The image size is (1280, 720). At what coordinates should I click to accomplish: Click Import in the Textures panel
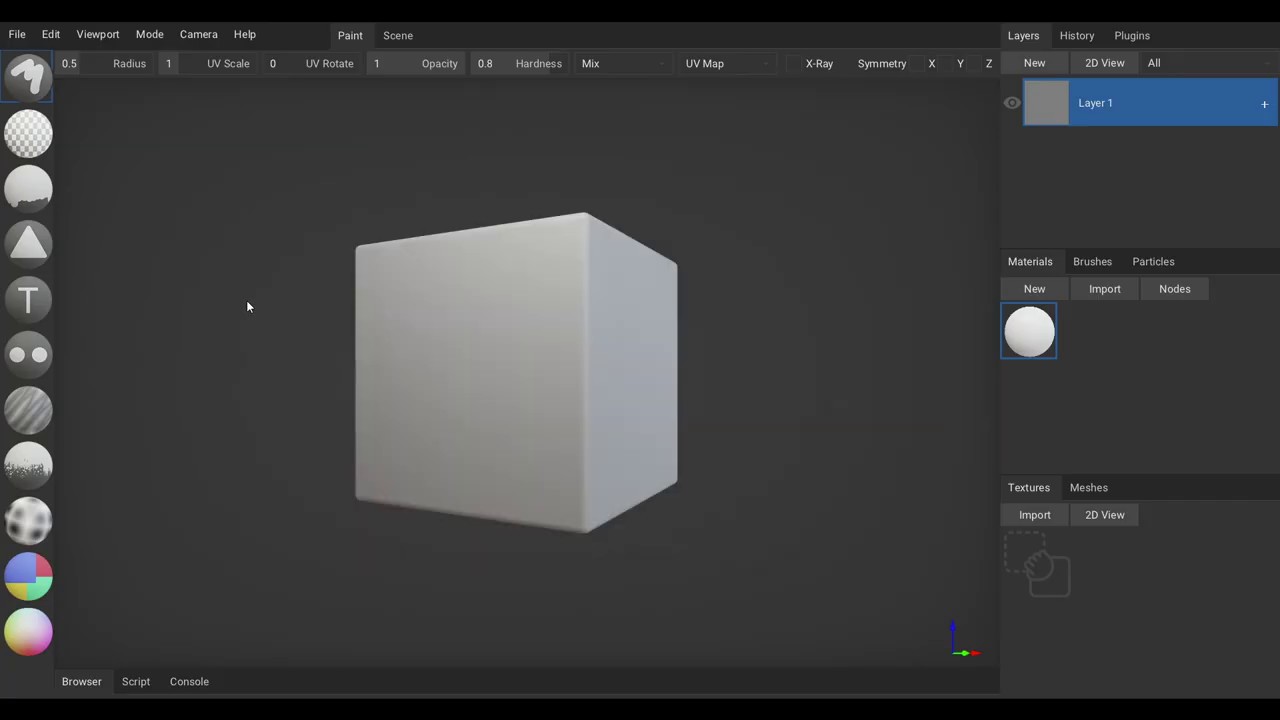pyautogui.click(x=1034, y=515)
